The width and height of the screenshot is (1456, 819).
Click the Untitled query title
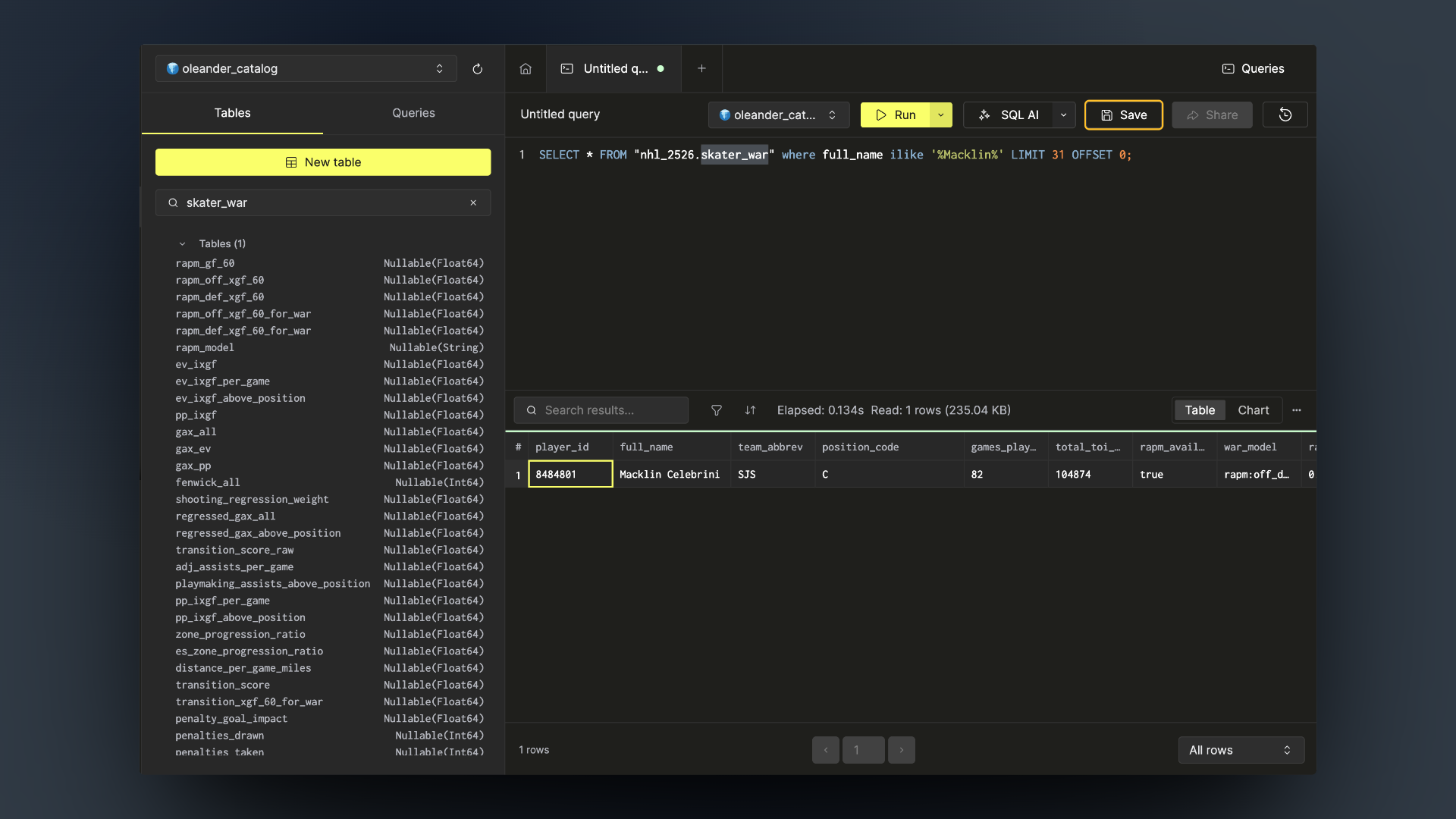coord(560,115)
